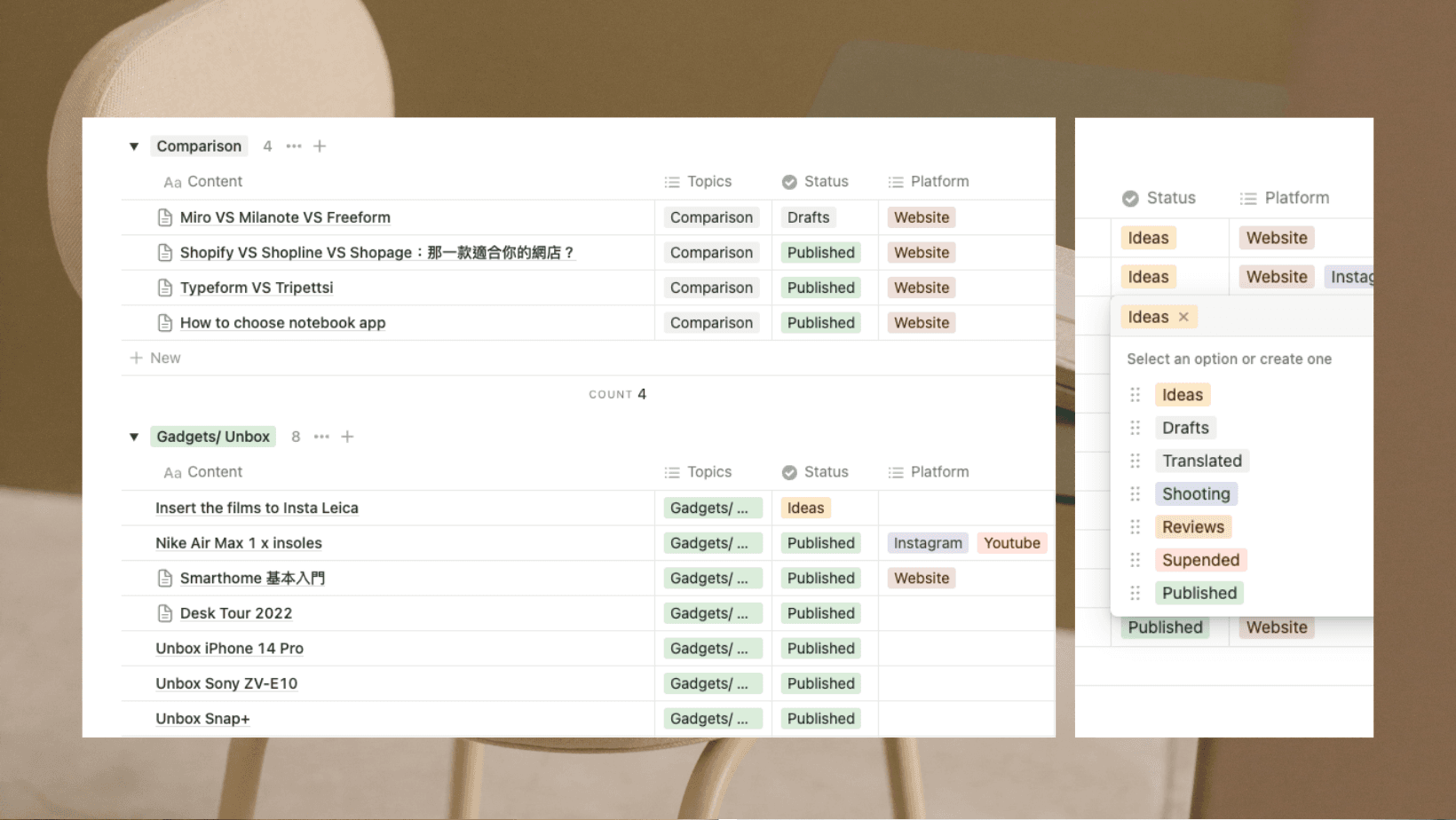The height and width of the screenshot is (820, 1456).
Task: Click page icon of Smarthome row
Action: coord(164,579)
